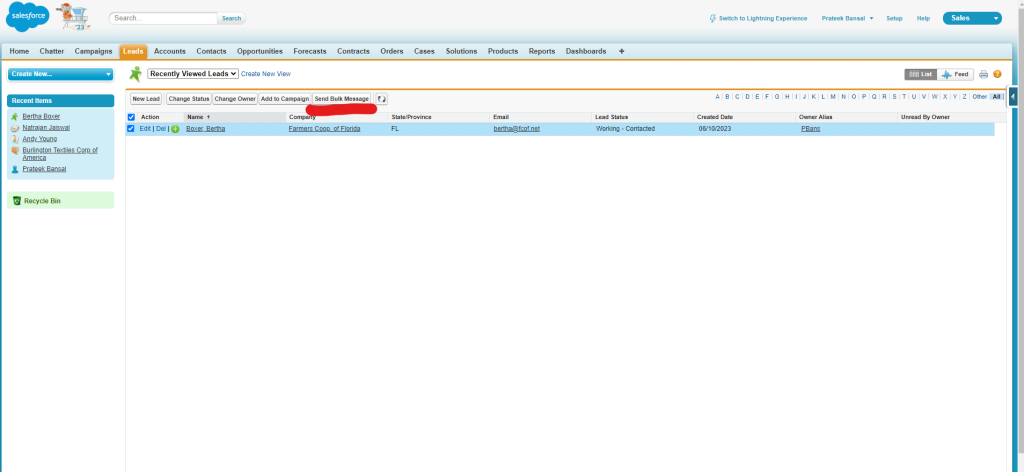Open the Home tab
The image size is (1024, 472).
(19, 51)
